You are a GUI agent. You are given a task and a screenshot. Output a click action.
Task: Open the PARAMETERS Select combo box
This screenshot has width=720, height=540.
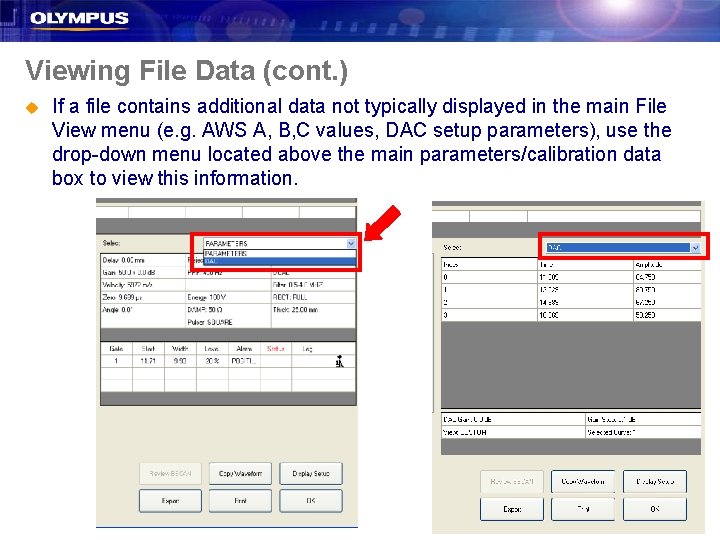[280, 243]
